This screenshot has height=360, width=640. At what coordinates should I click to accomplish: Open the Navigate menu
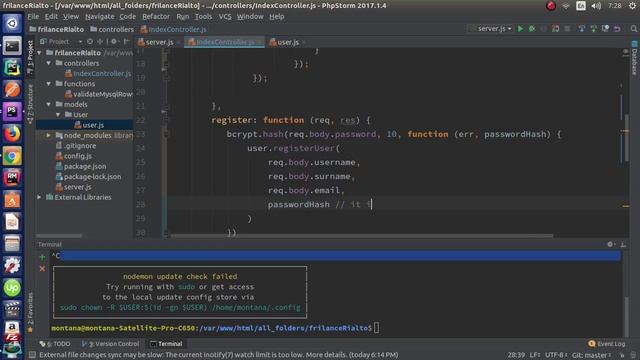[100, 17]
